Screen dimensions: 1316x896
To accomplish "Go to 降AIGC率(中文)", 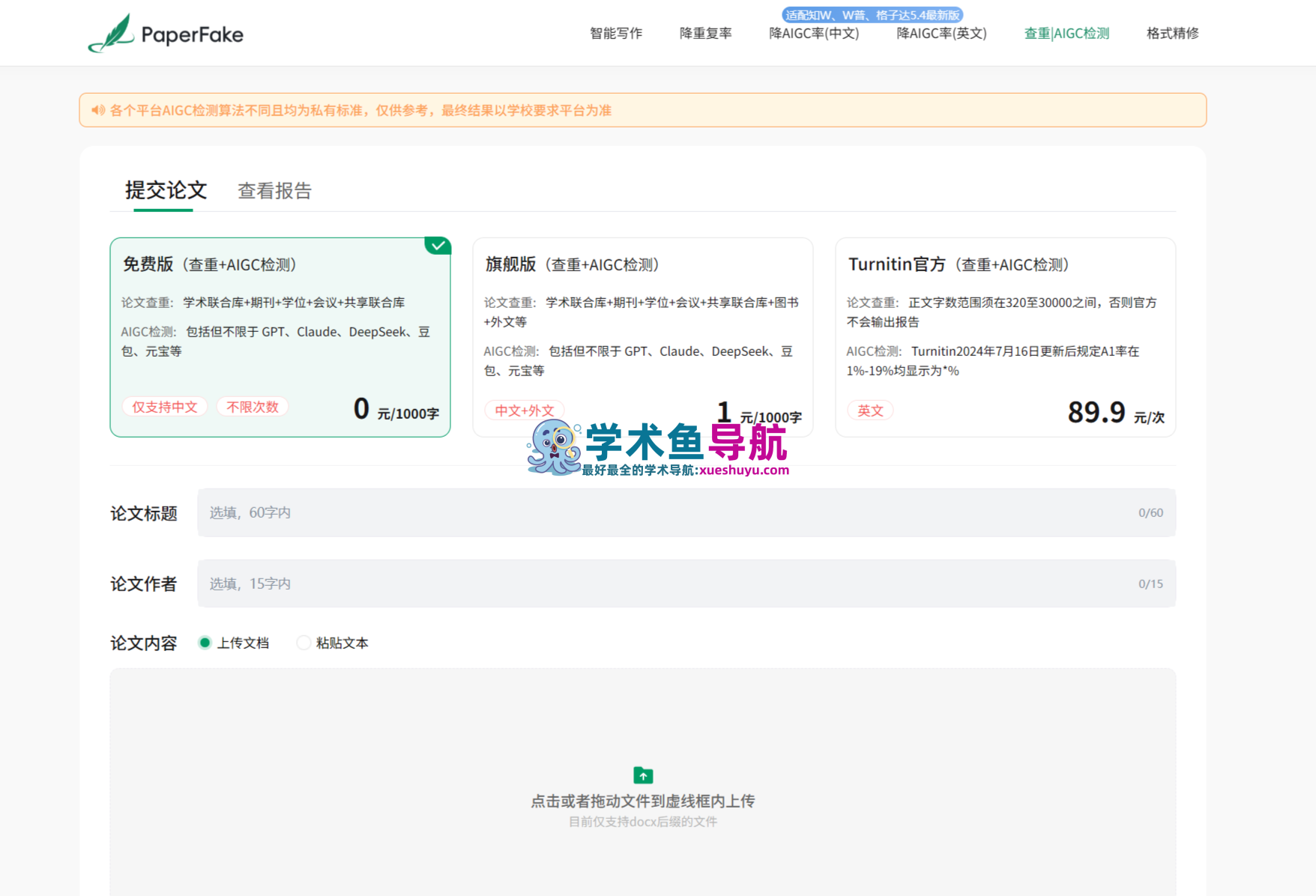I will pyautogui.click(x=814, y=33).
